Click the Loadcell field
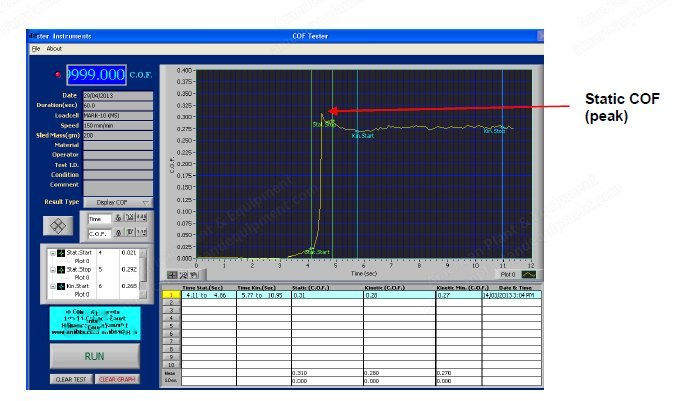 (x=118, y=115)
